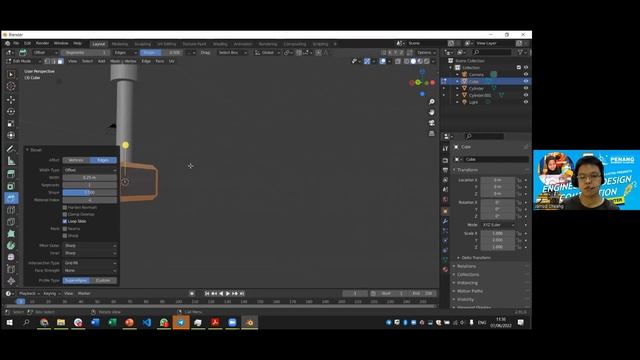Open the Miter Inner dropdown
Viewport: 640px width, 360px height.
pyautogui.click(x=90, y=253)
